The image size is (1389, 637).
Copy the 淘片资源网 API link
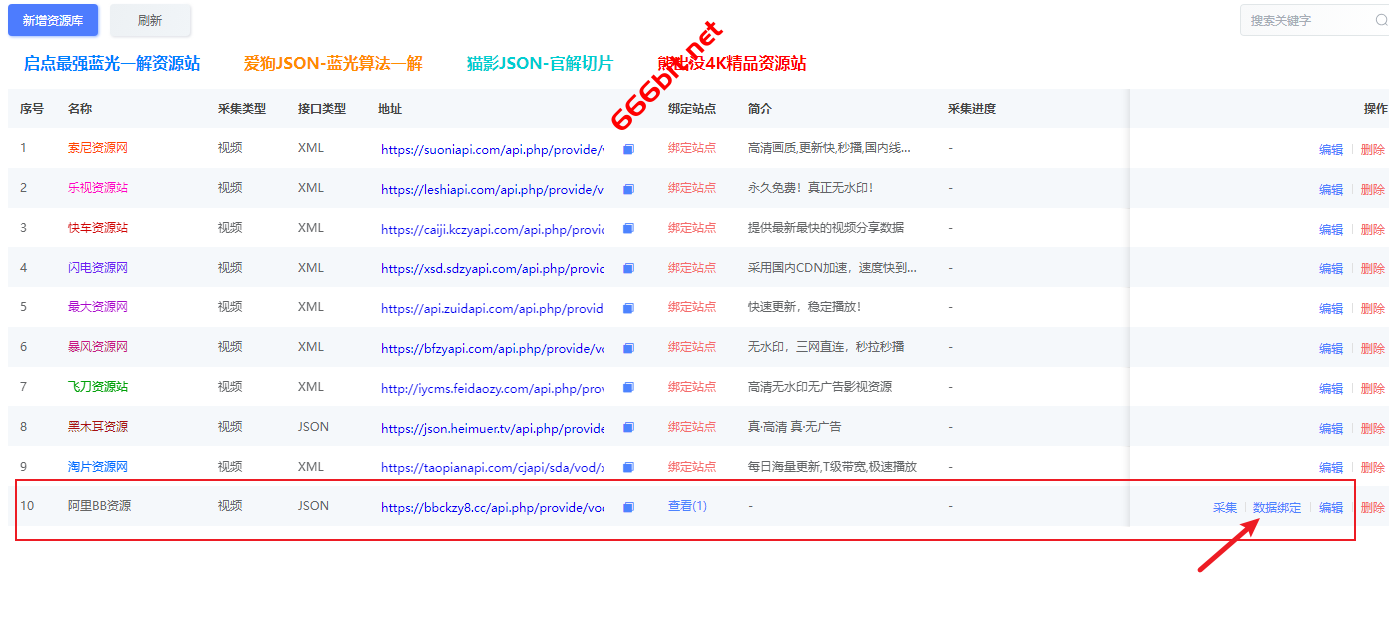628,467
